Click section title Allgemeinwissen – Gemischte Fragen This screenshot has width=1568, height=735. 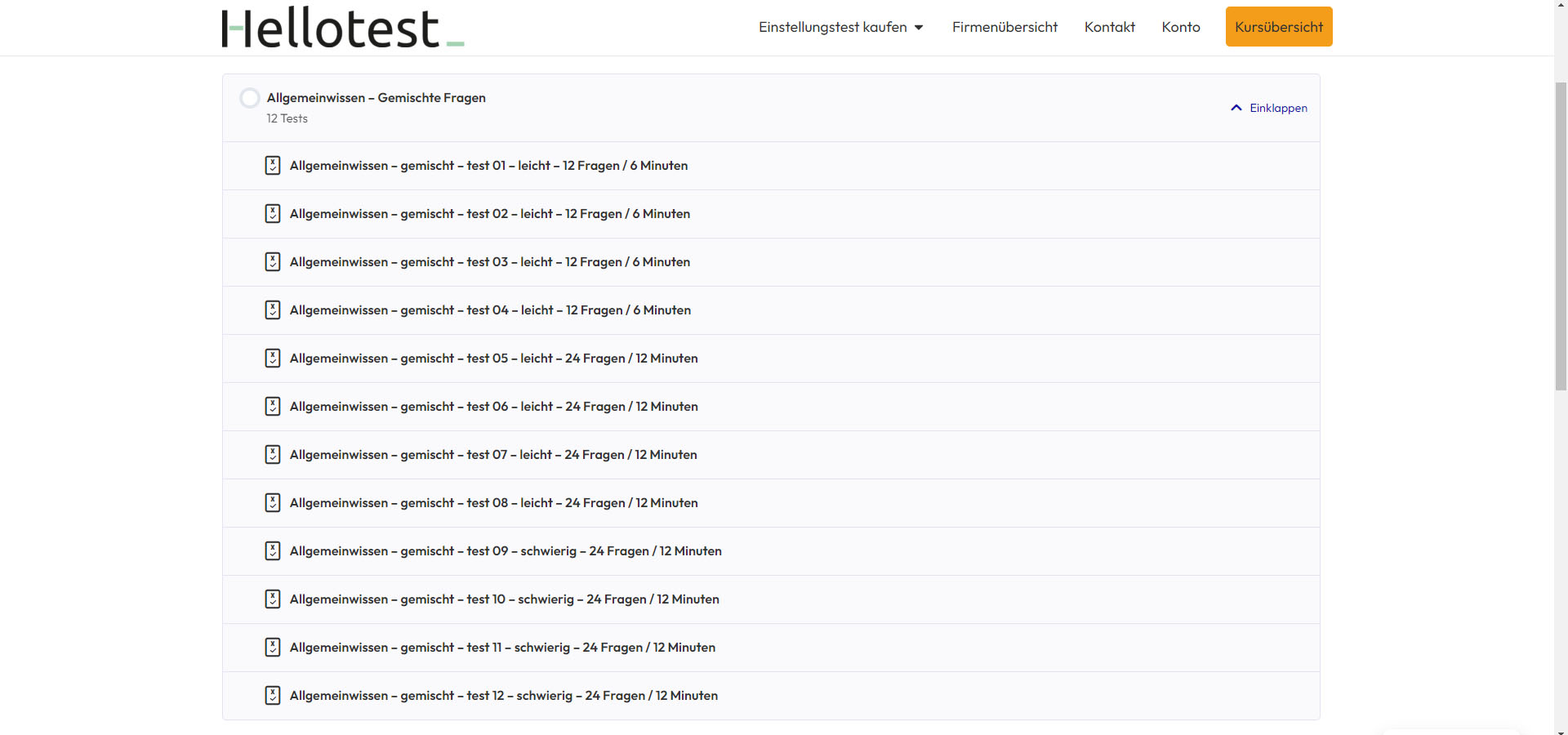(376, 98)
